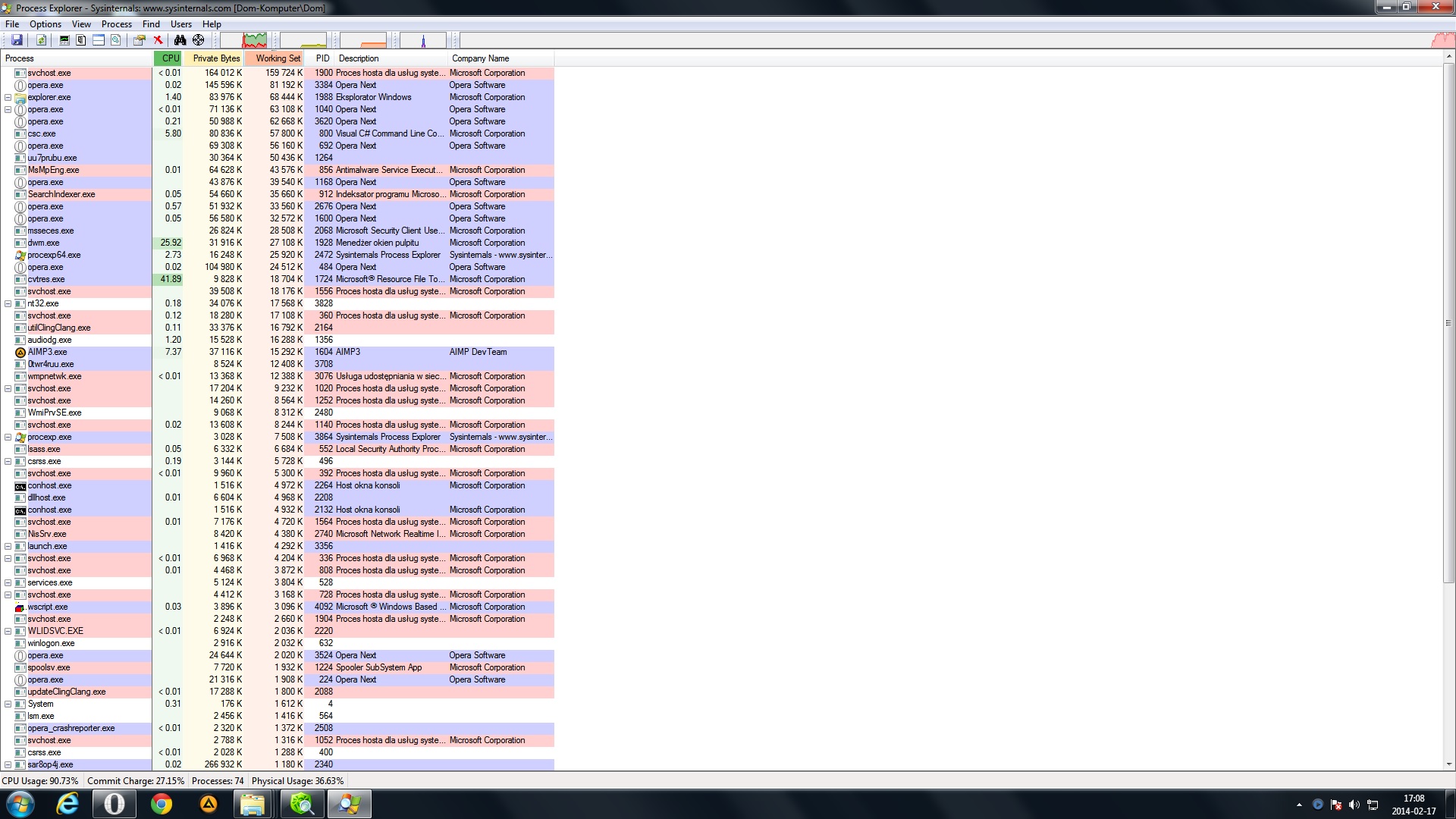Switch to Opera in the taskbar

point(115,804)
